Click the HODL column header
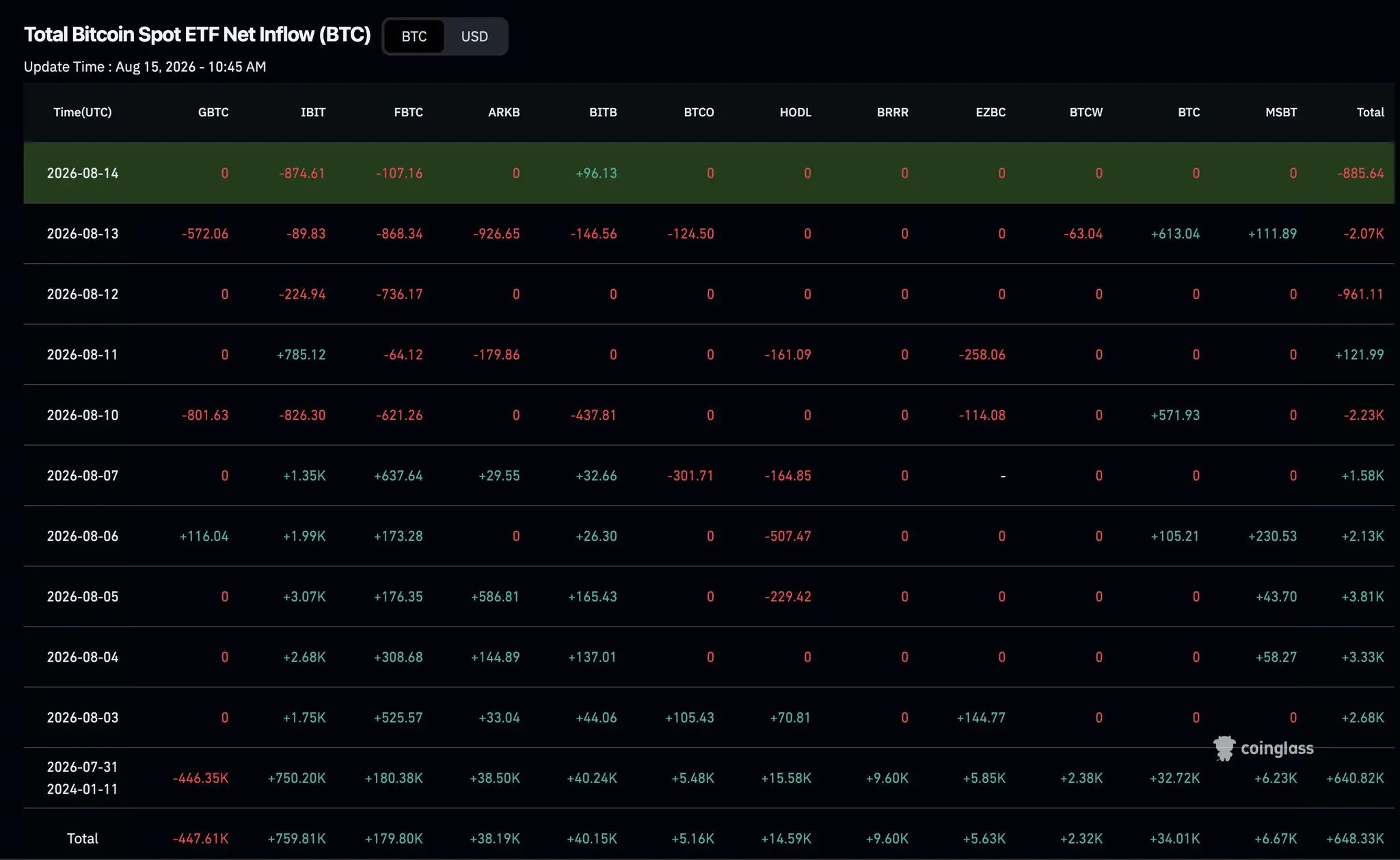The height and width of the screenshot is (860, 1400). (796, 112)
